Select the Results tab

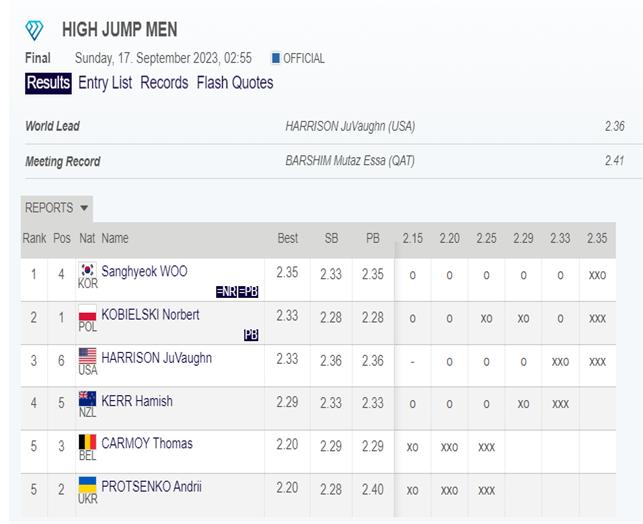point(48,83)
